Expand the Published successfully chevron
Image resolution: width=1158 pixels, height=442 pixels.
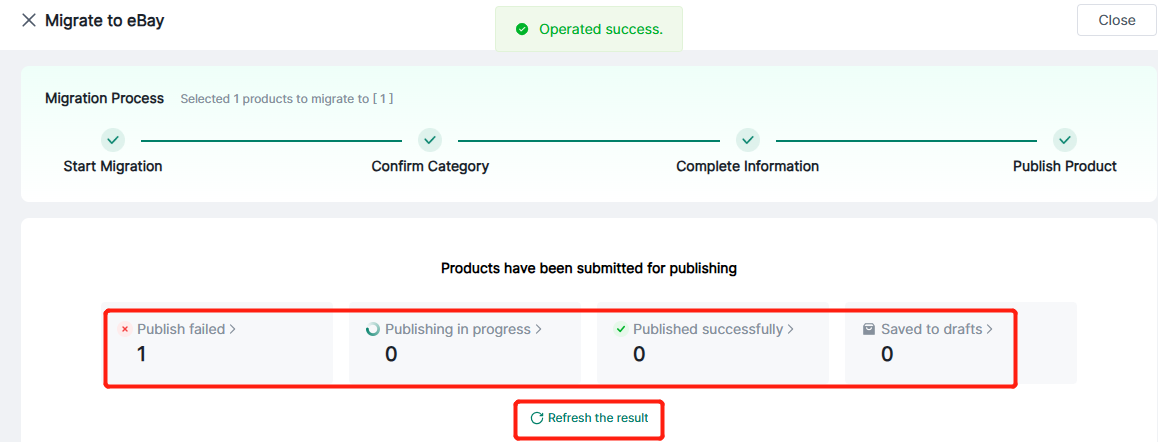coord(791,329)
